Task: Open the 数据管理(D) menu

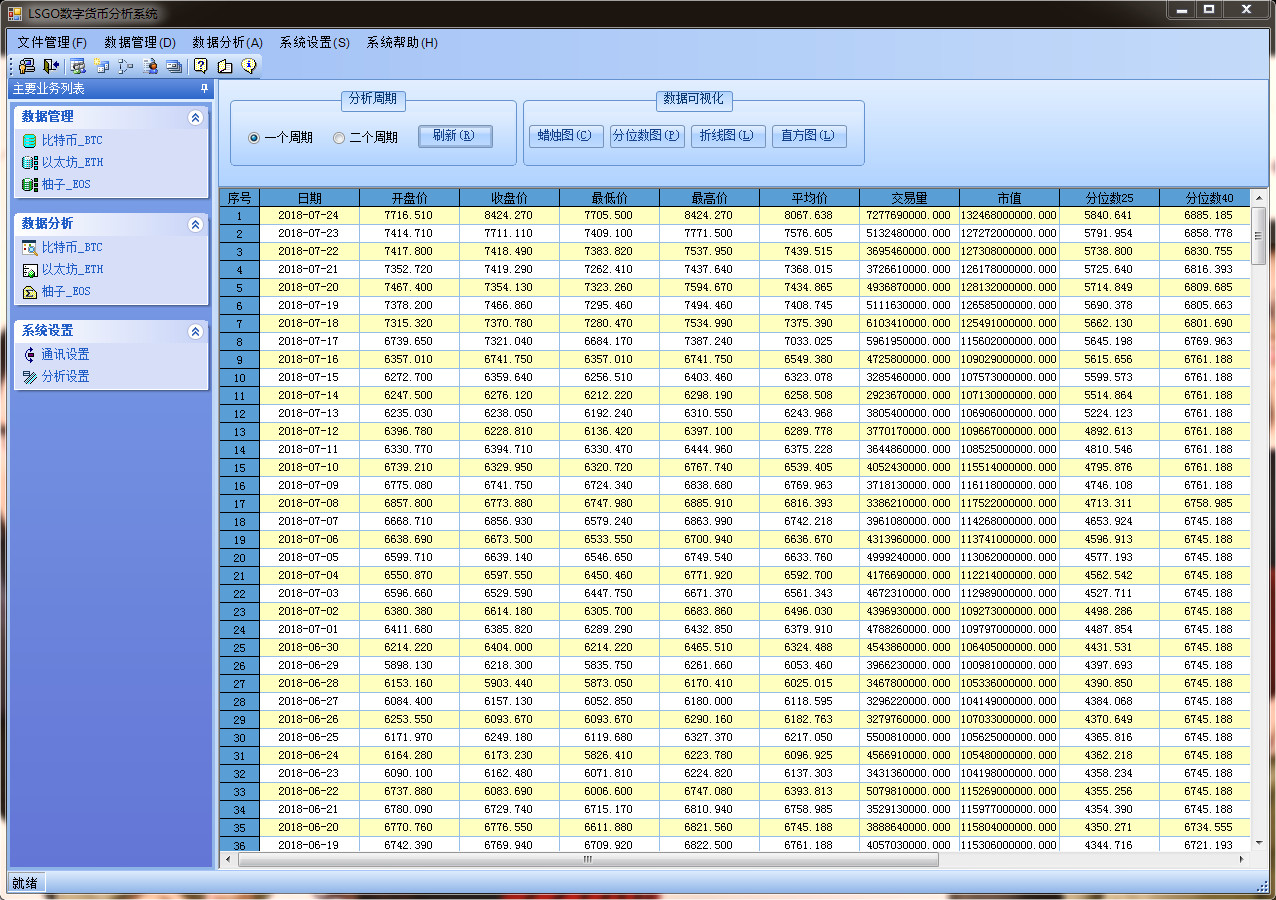Action: pyautogui.click(x=140, y=42)
